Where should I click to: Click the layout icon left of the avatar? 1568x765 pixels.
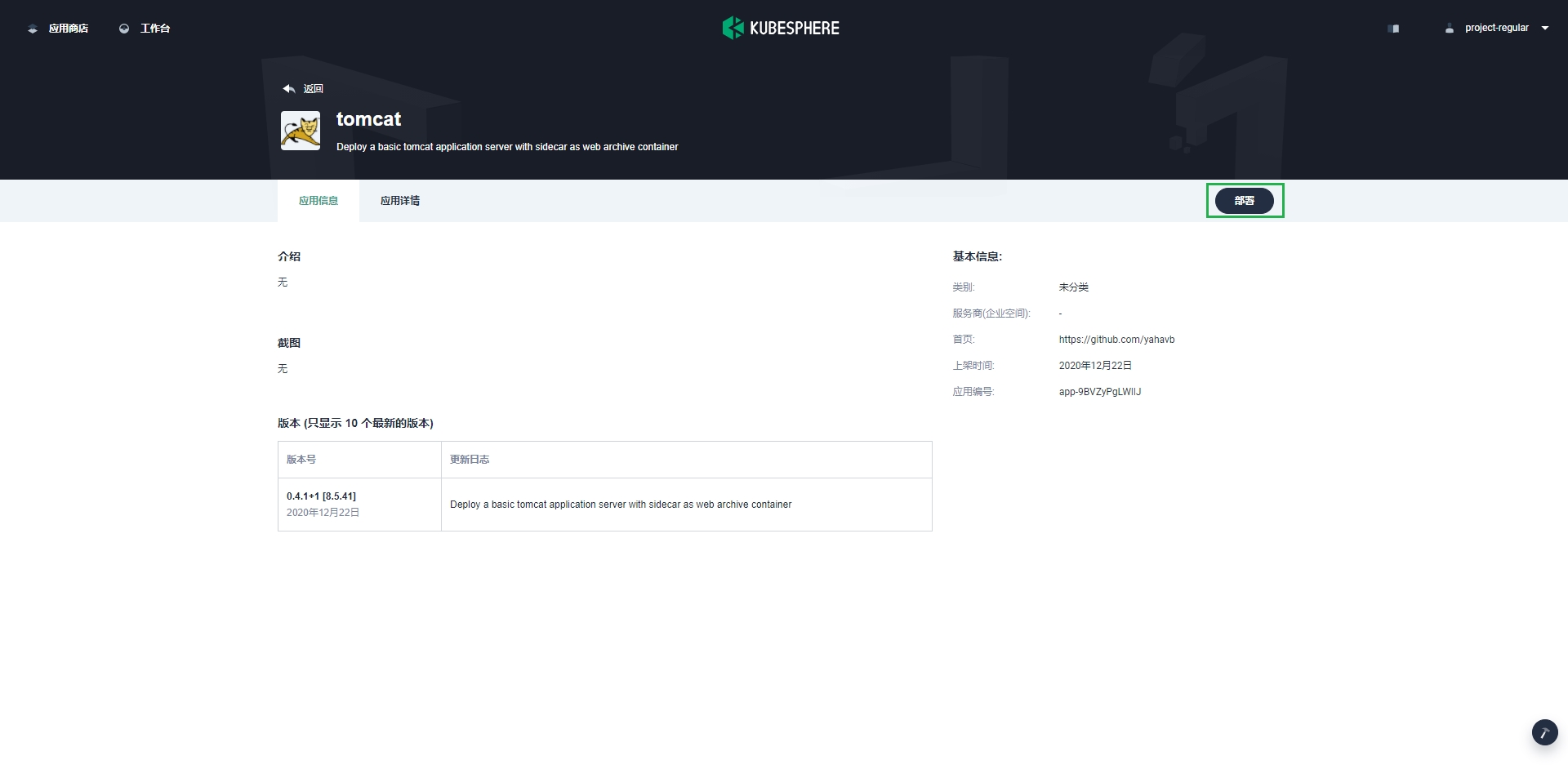pyautogui.click(x=1393, y=28)
